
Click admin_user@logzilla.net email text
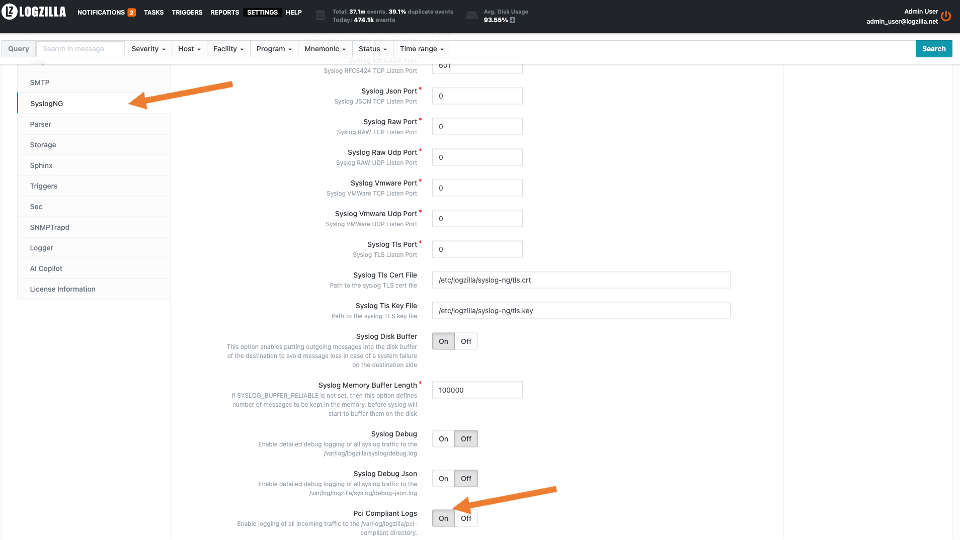(x=902, y=21)
